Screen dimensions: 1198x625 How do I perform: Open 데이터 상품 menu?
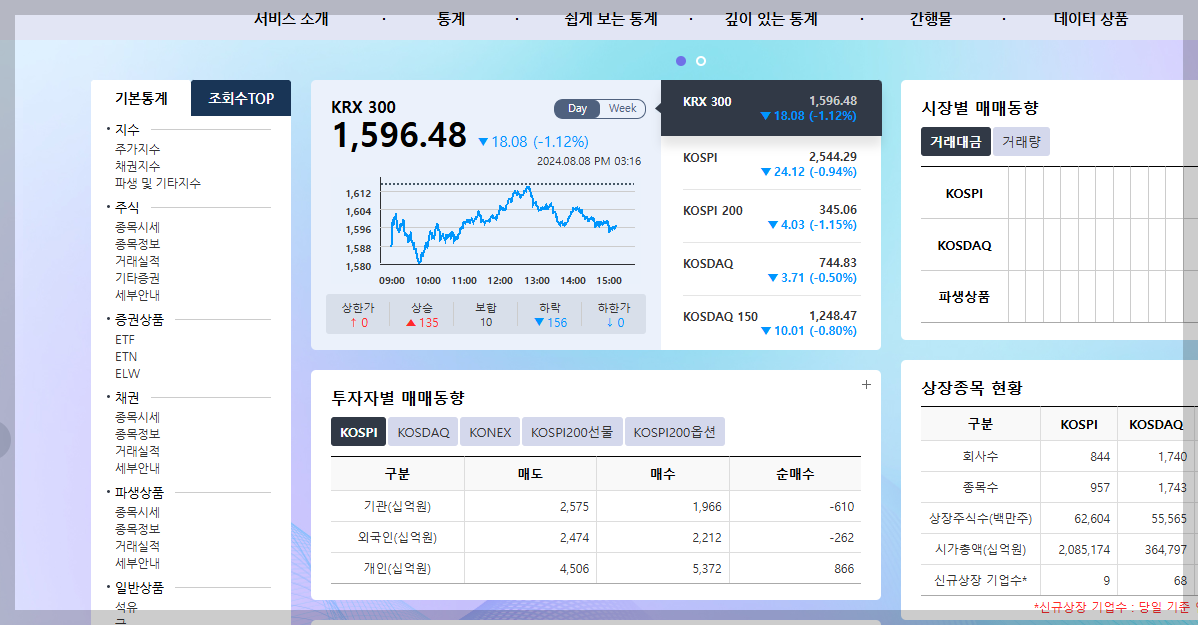pos(1090,19)
